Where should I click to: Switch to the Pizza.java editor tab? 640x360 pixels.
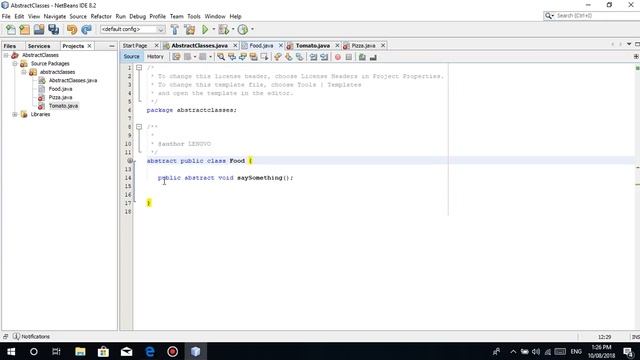pyautogui.click(x=363, y=46)
